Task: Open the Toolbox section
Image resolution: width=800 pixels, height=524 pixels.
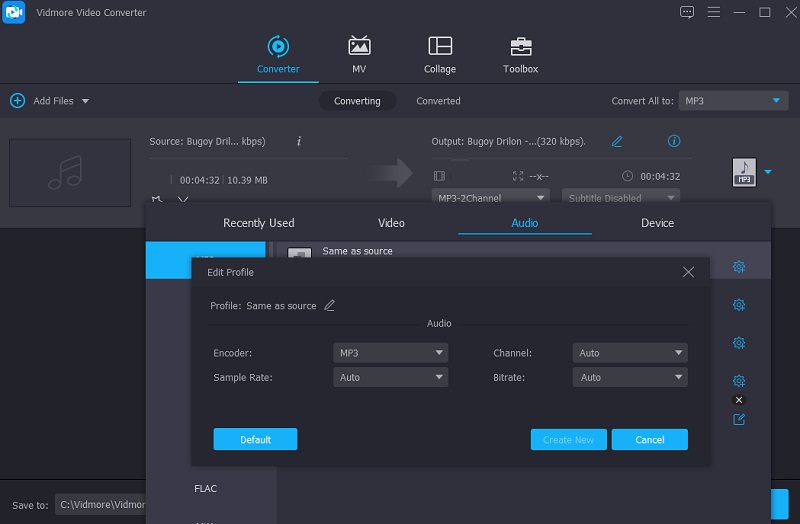Action: click(x=520, y=55)
